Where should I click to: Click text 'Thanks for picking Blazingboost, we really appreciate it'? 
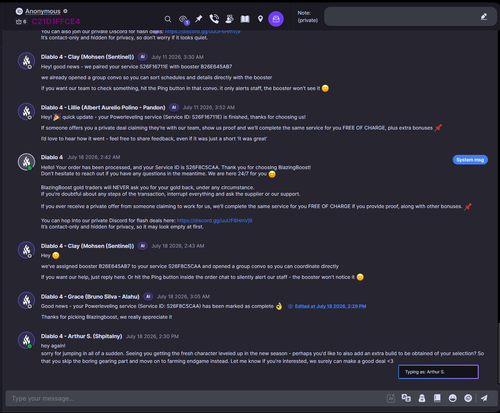pyautogui.click(x=107, y=317)
